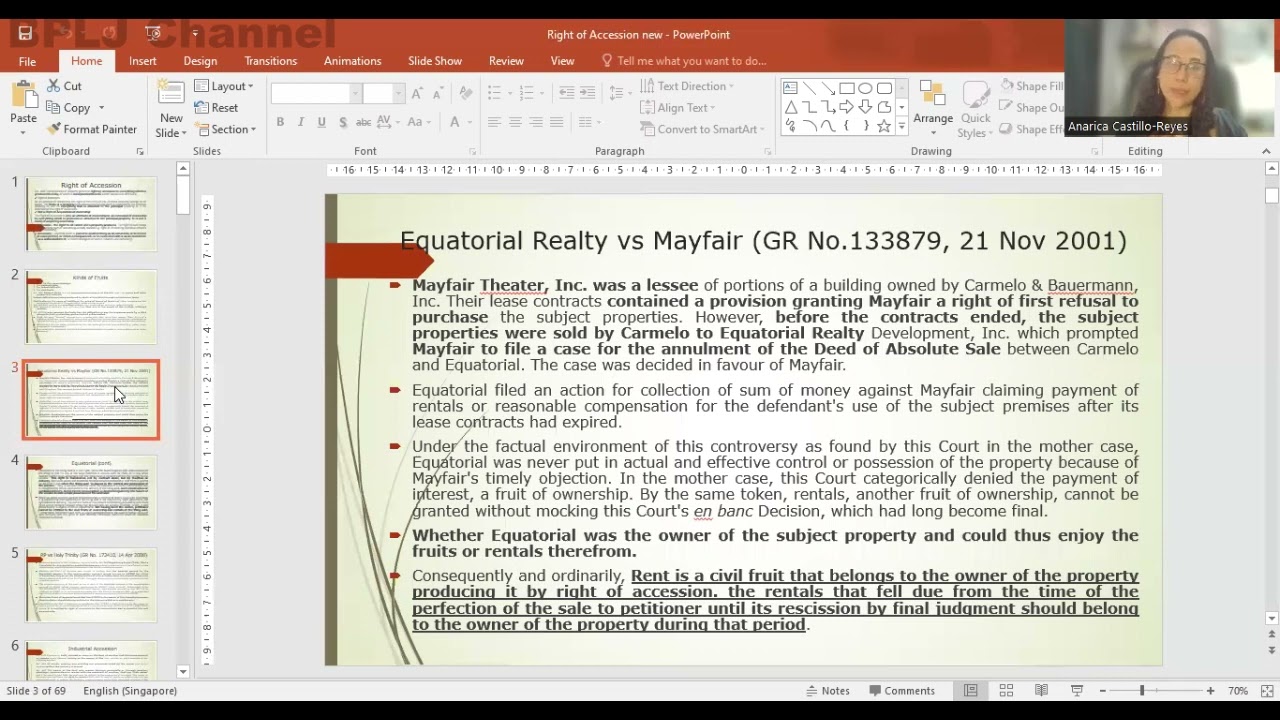Toggle Bold formatting
Viewport: 1280px width, 720px height.
pos(280,122)
